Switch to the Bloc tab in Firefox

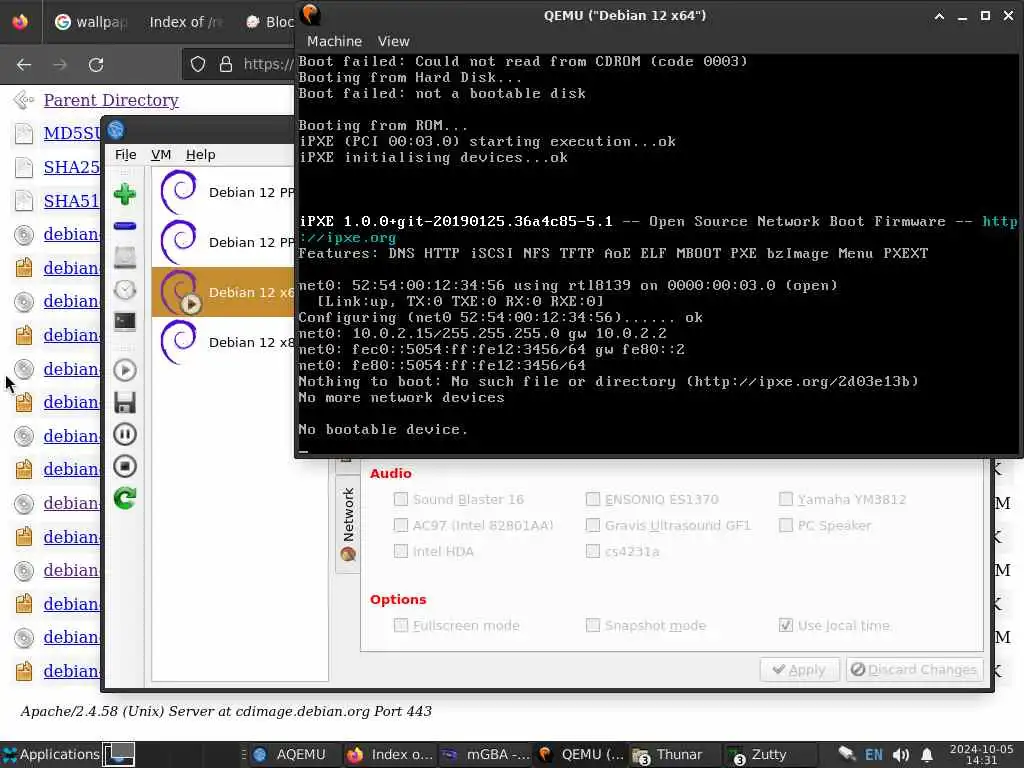point(269,22)
